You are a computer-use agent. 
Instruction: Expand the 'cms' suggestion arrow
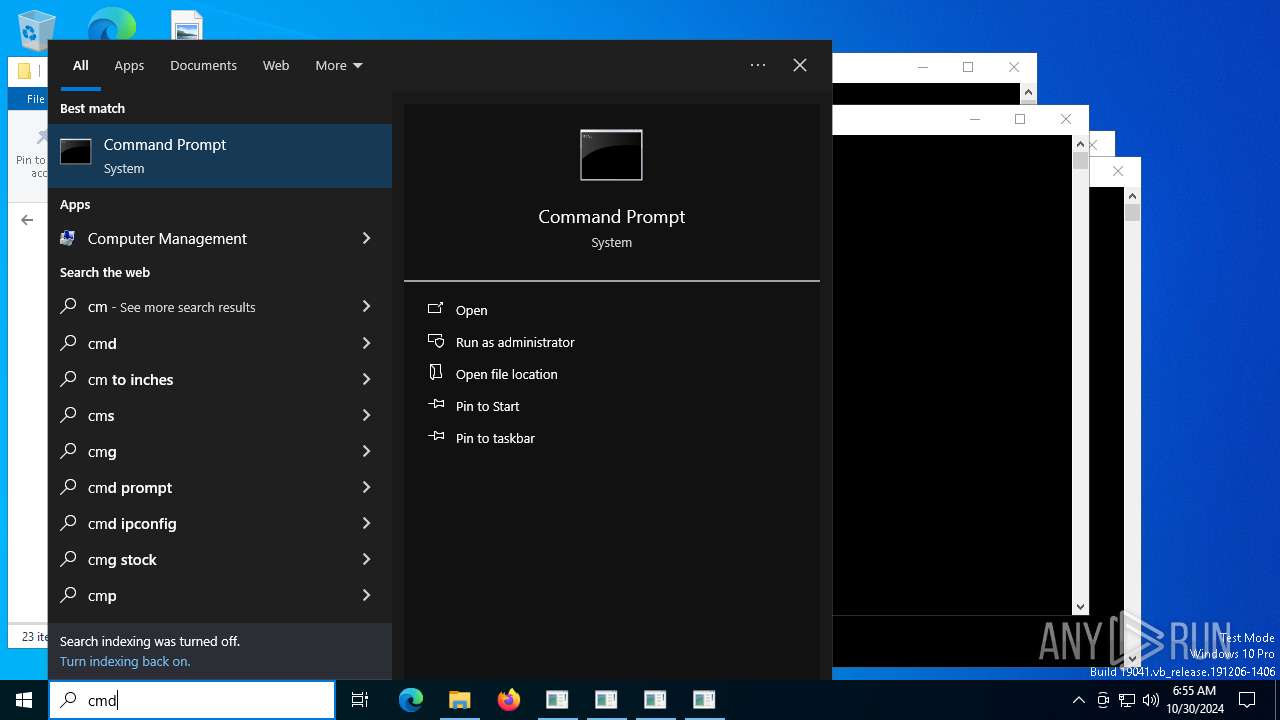(366, 415)
